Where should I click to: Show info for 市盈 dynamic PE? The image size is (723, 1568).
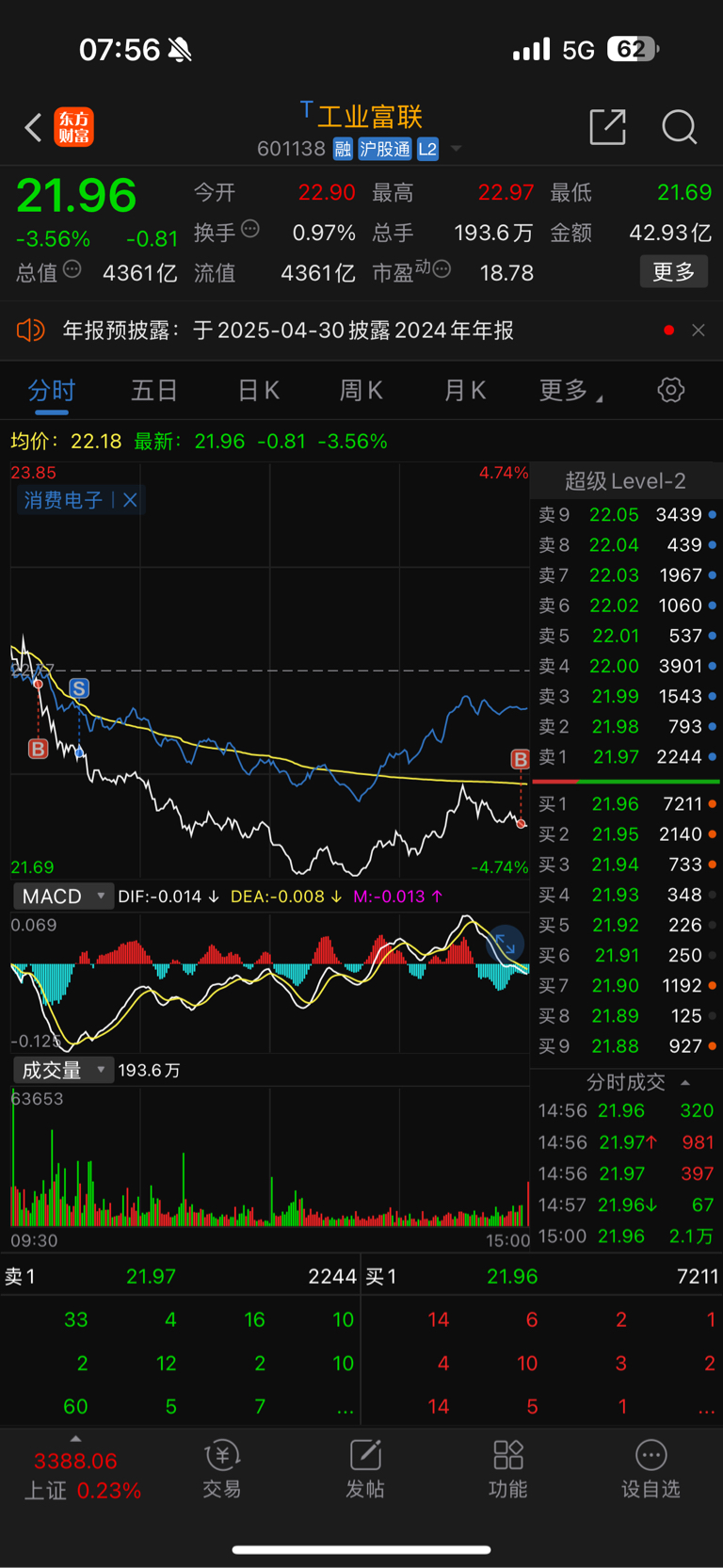click(x=442, y=270)
